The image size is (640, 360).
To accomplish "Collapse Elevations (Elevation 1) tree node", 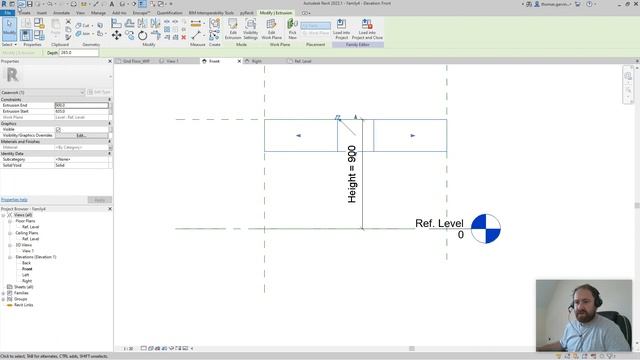I will coord(10,257).
